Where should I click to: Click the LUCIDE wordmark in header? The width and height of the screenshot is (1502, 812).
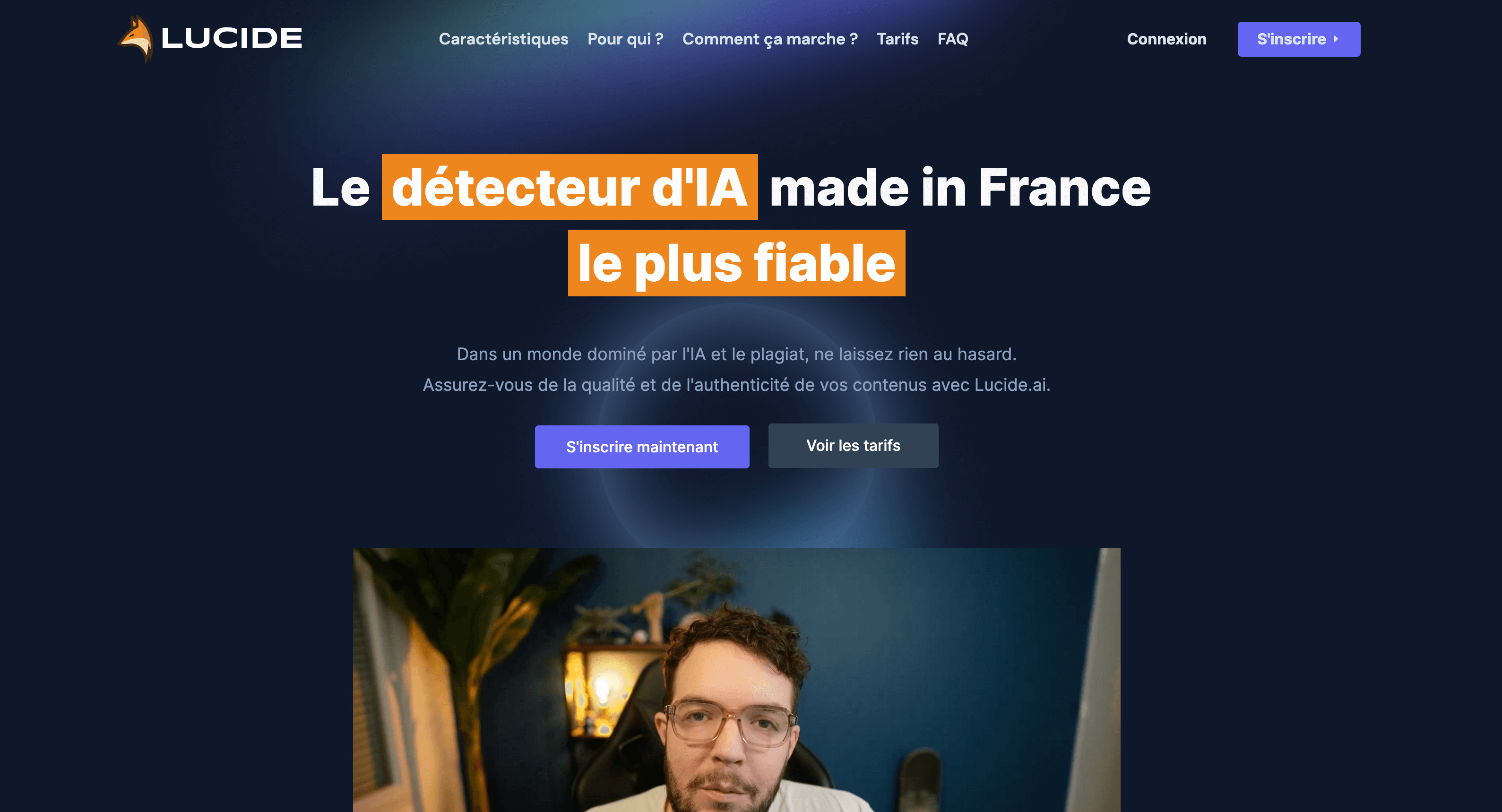[232, 38]
